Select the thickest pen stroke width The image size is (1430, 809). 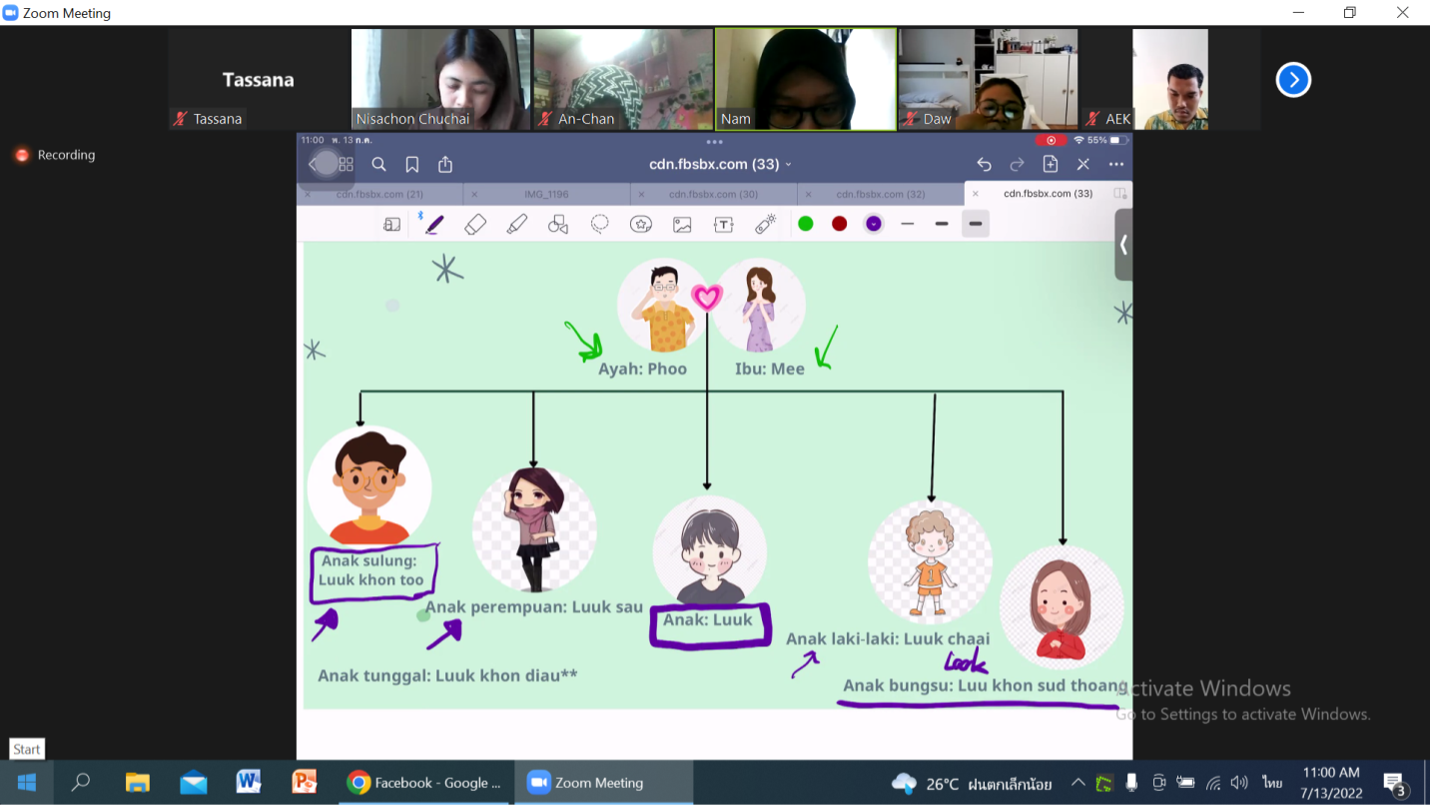point(975,224)
